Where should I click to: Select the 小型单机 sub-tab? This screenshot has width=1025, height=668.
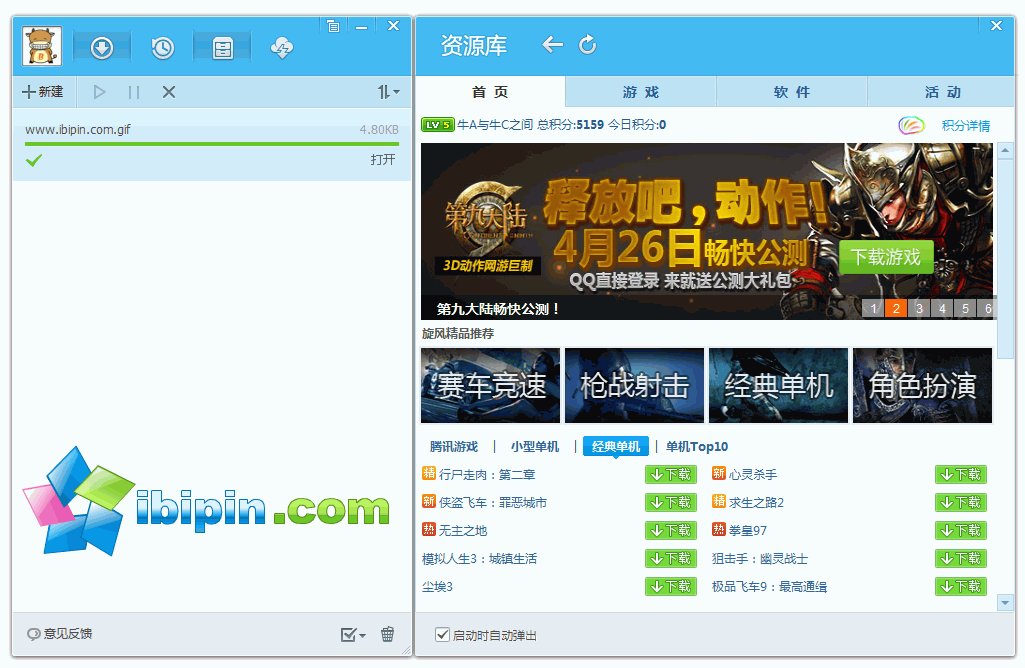tap(535, 446)
